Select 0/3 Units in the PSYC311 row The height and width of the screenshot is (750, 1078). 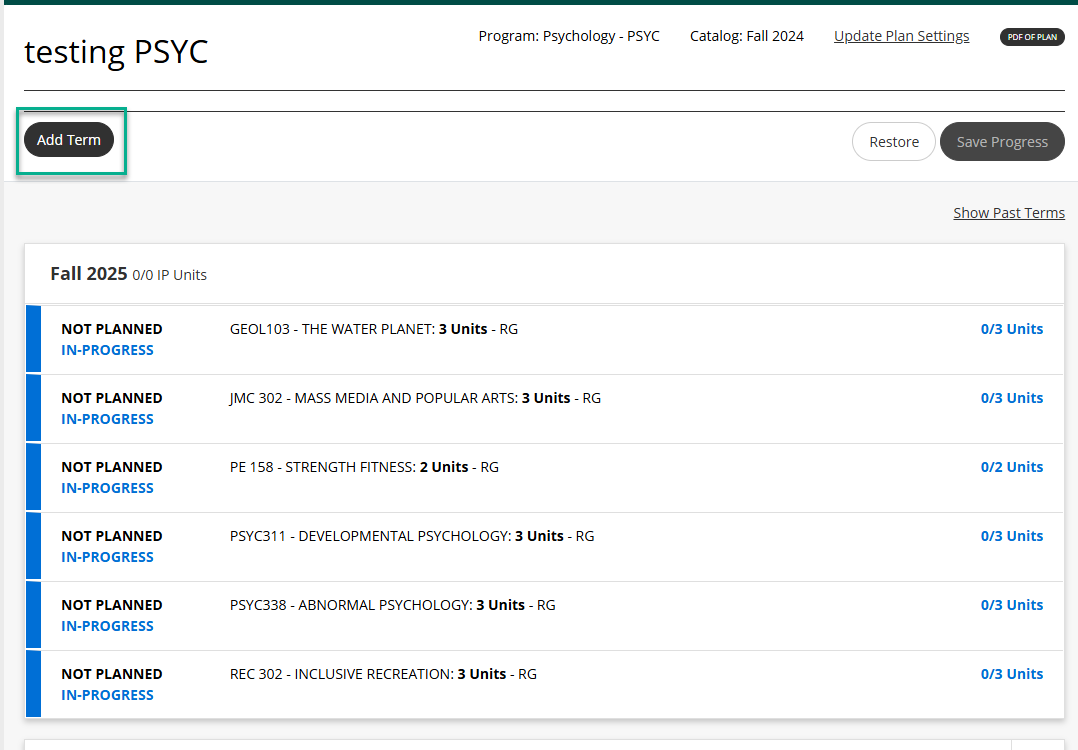click(x=1011, y=536)
